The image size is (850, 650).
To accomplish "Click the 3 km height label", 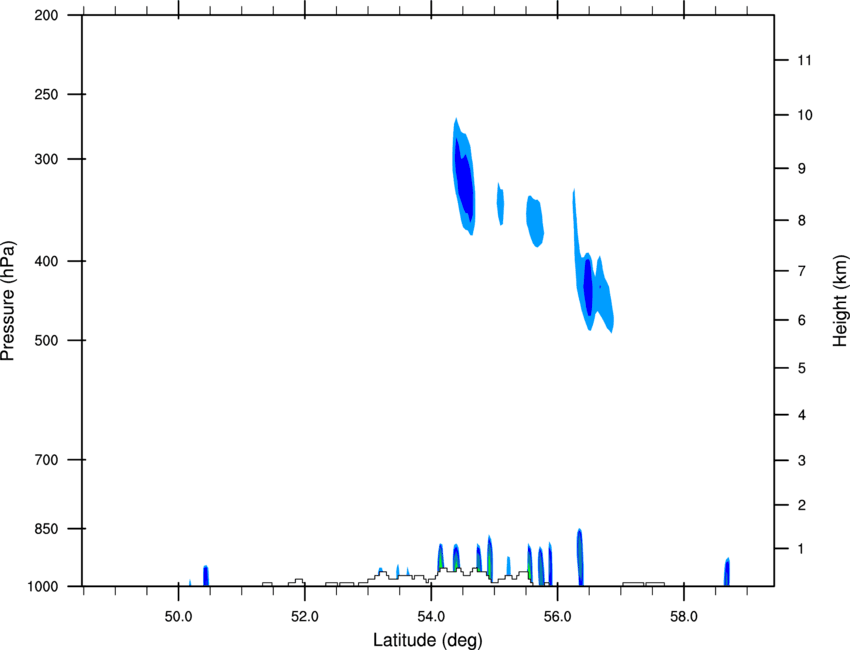I will click(x=801, y=461).
